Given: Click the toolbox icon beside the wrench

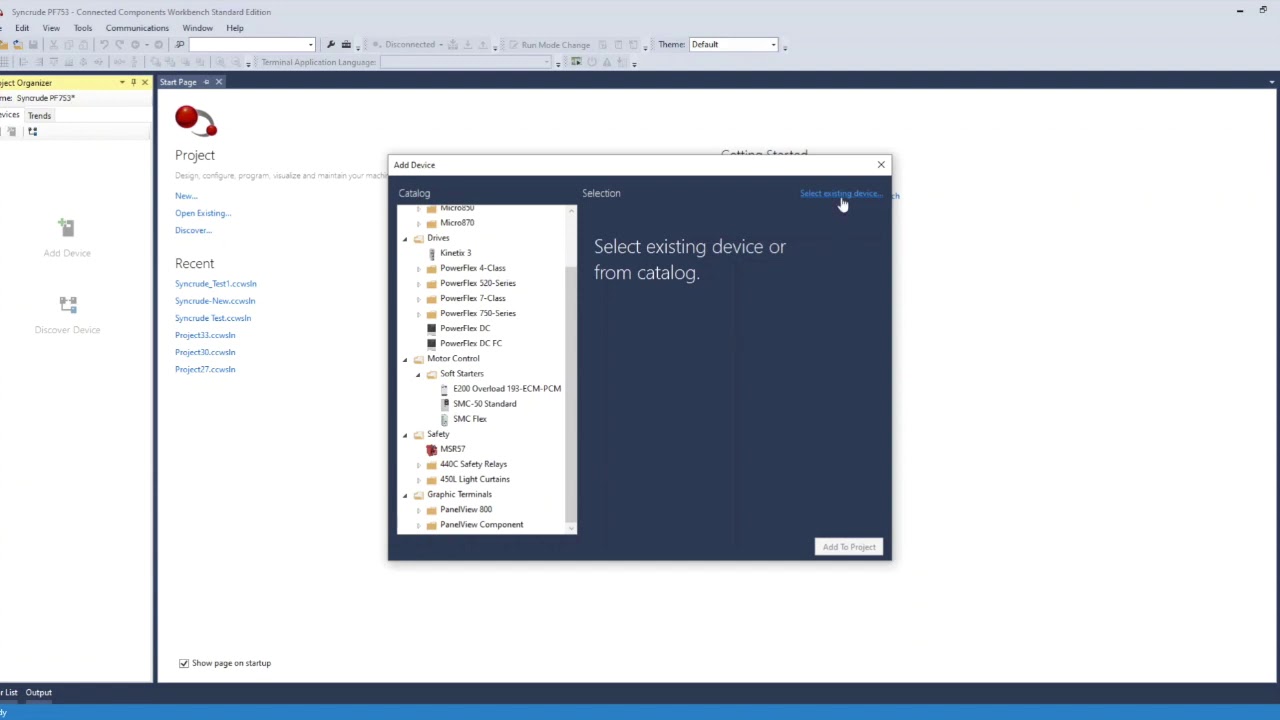Looking at the screenshot, I should tap(346, 45).
